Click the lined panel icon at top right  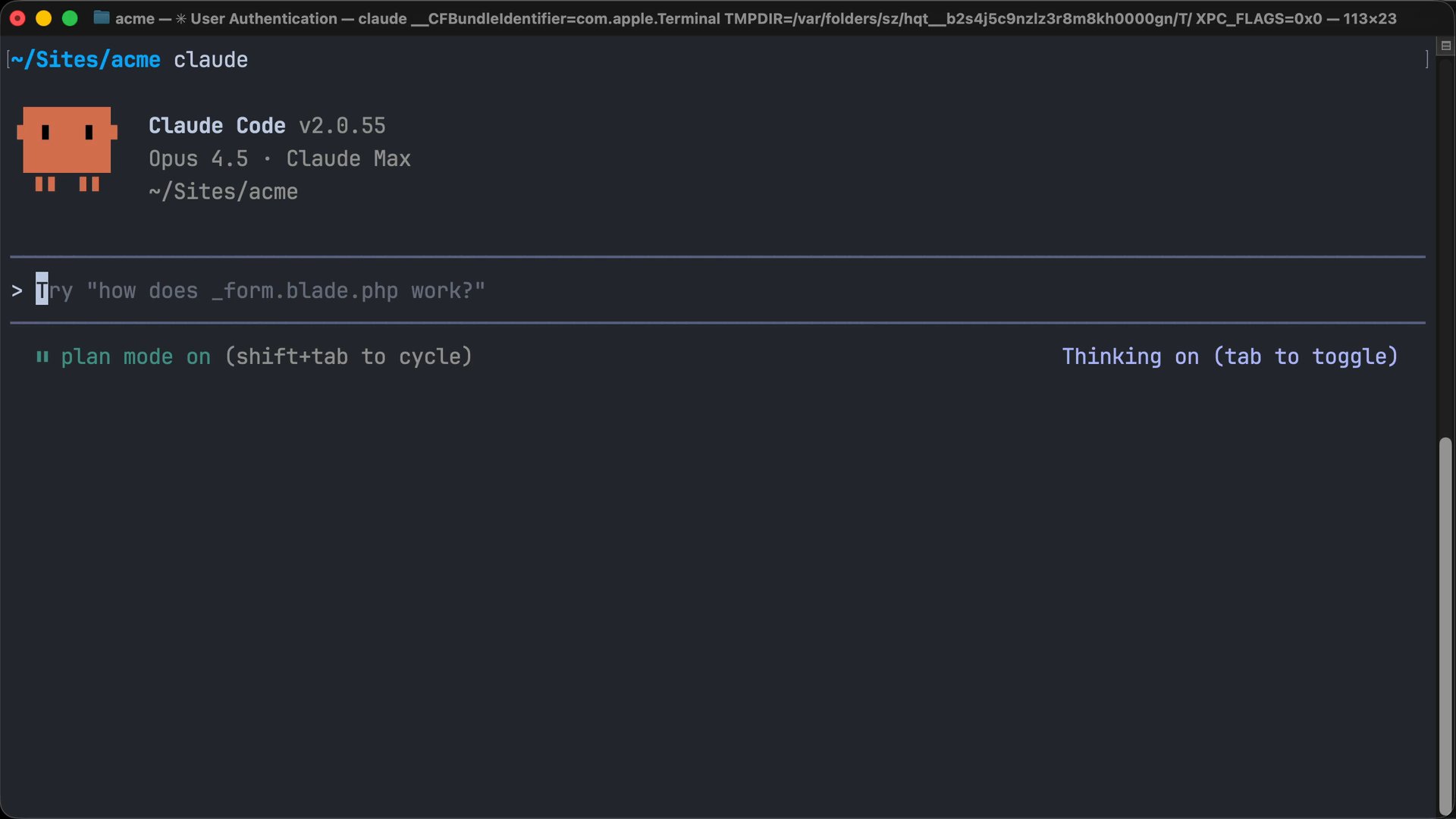pos(1446,45)
